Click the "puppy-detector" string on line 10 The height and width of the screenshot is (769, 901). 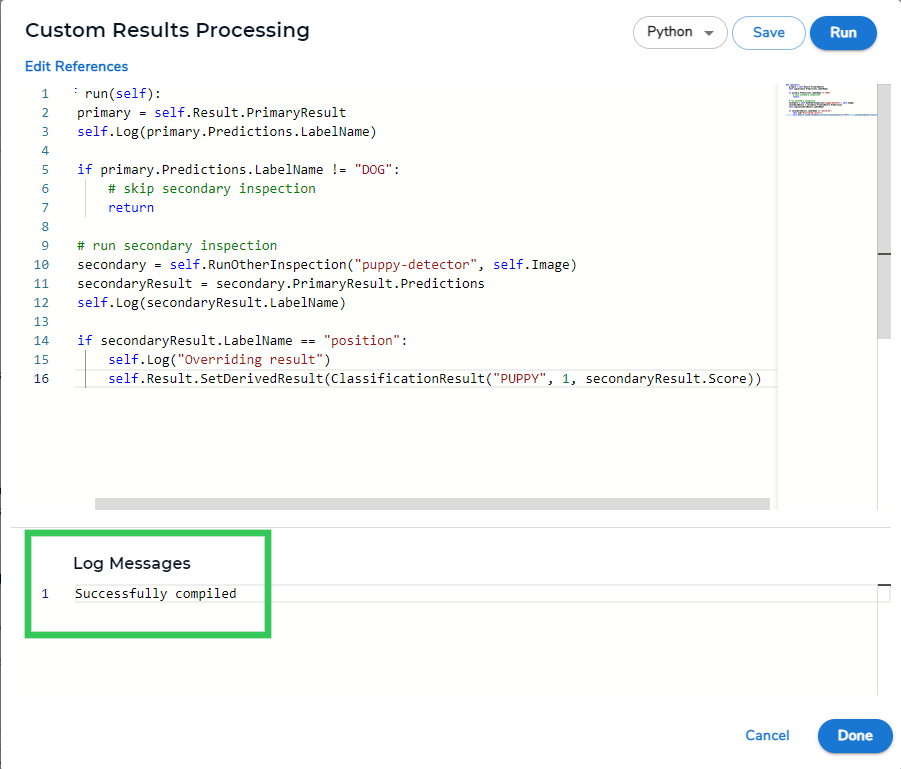415,264
